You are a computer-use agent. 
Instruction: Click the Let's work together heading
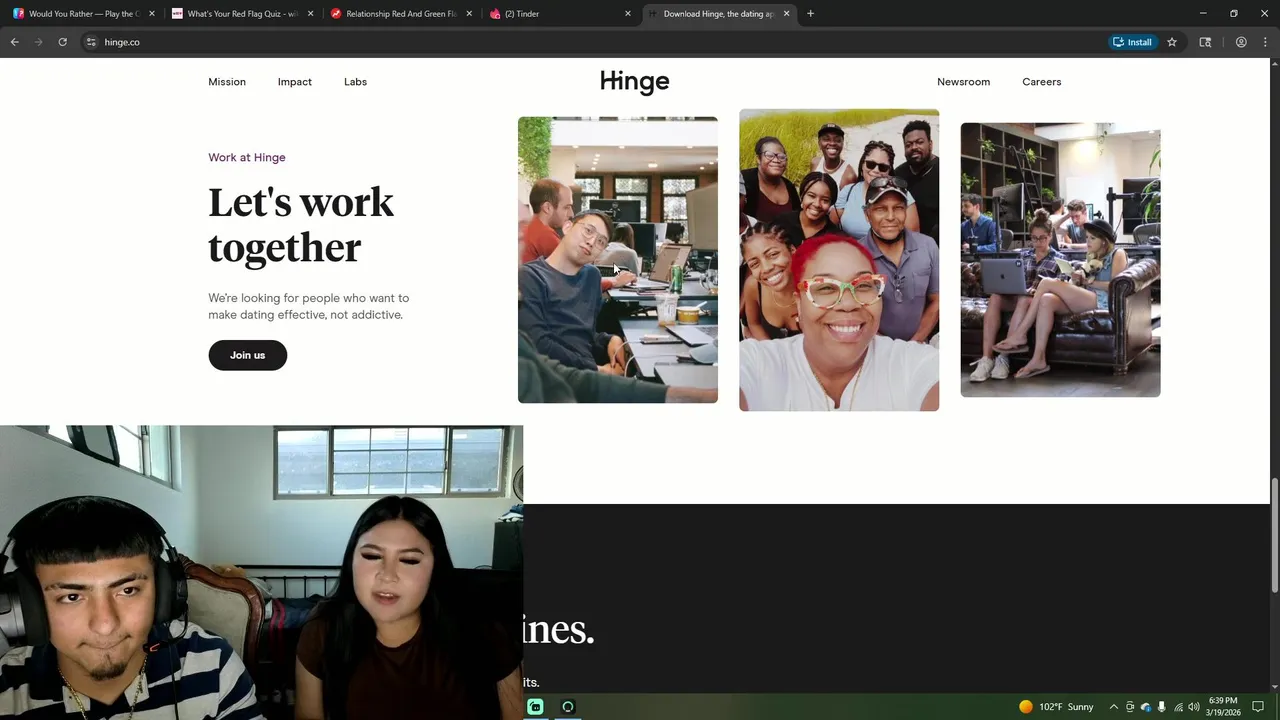click(300, 225)
